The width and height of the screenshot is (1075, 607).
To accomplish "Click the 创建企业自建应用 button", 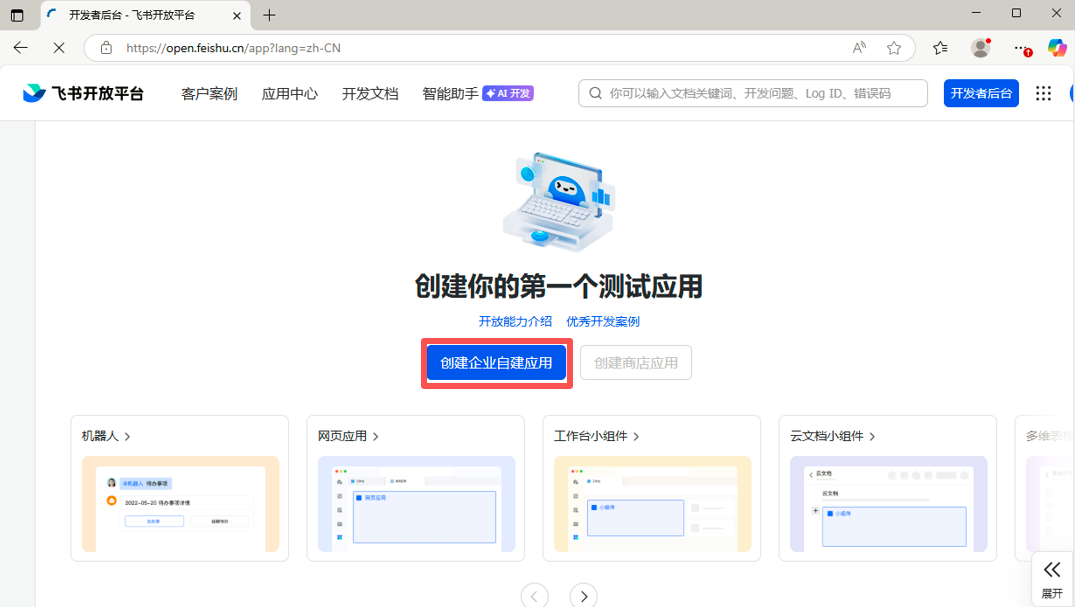I will pyautogui.click(x=496, y=362).
